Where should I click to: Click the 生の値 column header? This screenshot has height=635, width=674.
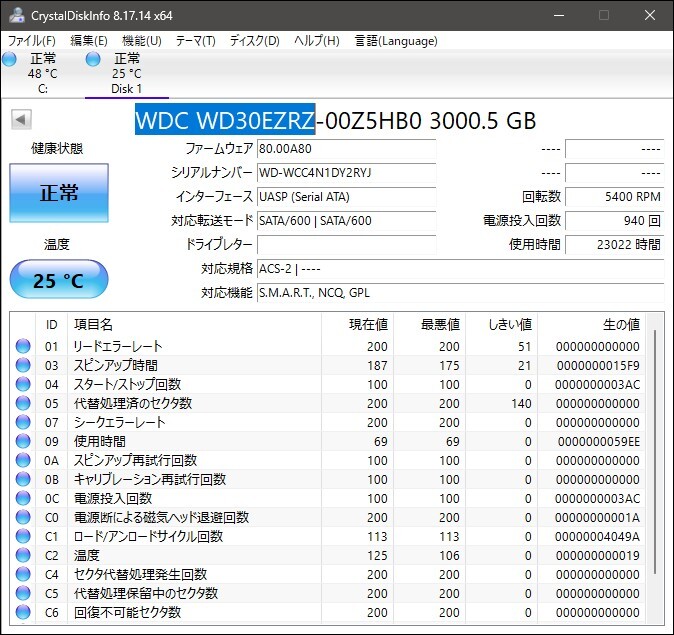click(x=591, y=325)
